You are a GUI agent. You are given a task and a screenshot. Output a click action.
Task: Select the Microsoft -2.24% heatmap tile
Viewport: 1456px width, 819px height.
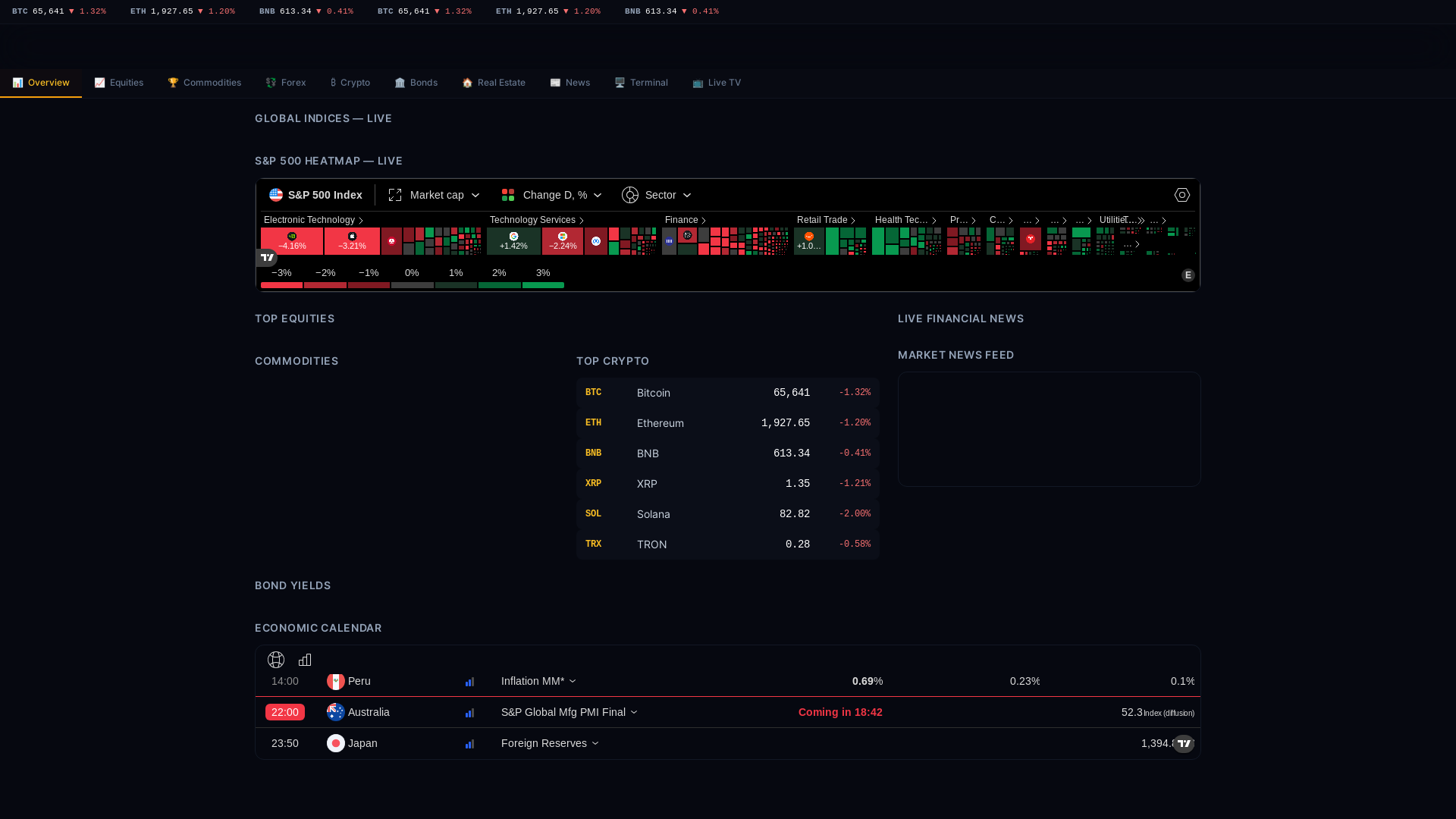563,241
